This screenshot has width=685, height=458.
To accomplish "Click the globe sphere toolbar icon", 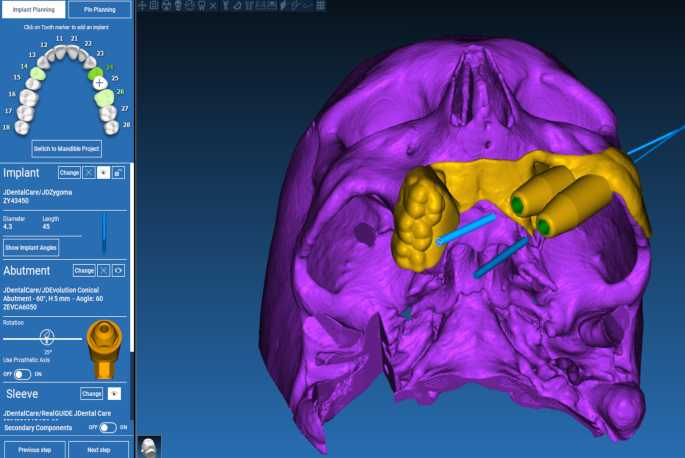I will coord(190,5).
